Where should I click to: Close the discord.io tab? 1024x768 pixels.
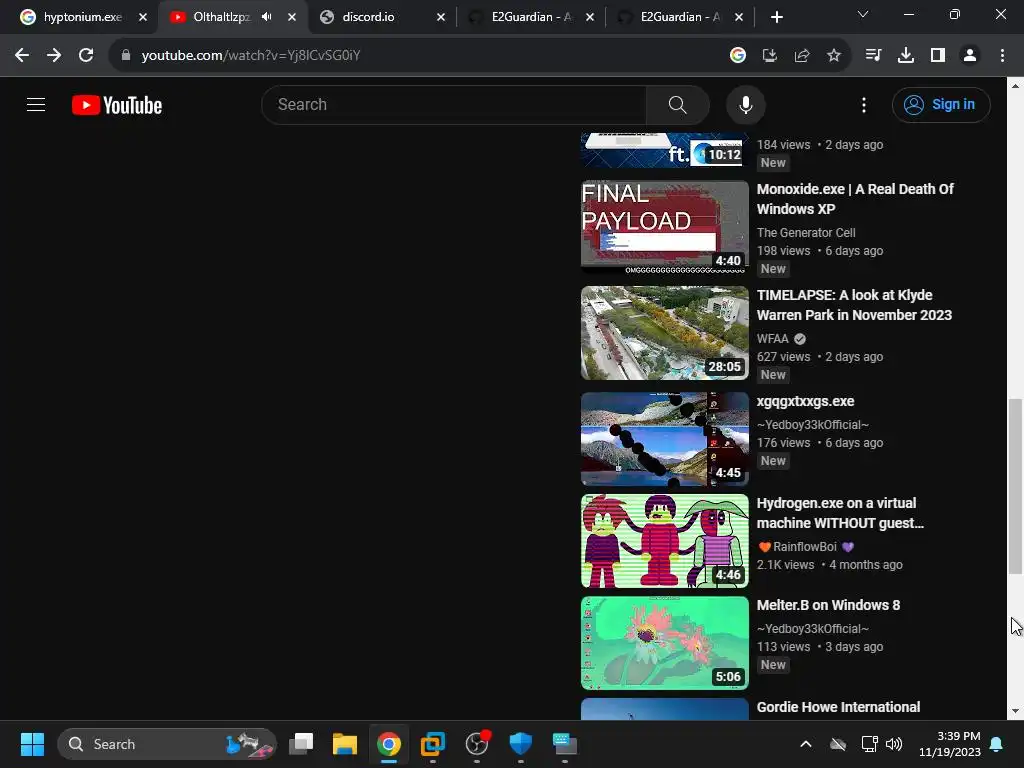(x=441, y=17)
